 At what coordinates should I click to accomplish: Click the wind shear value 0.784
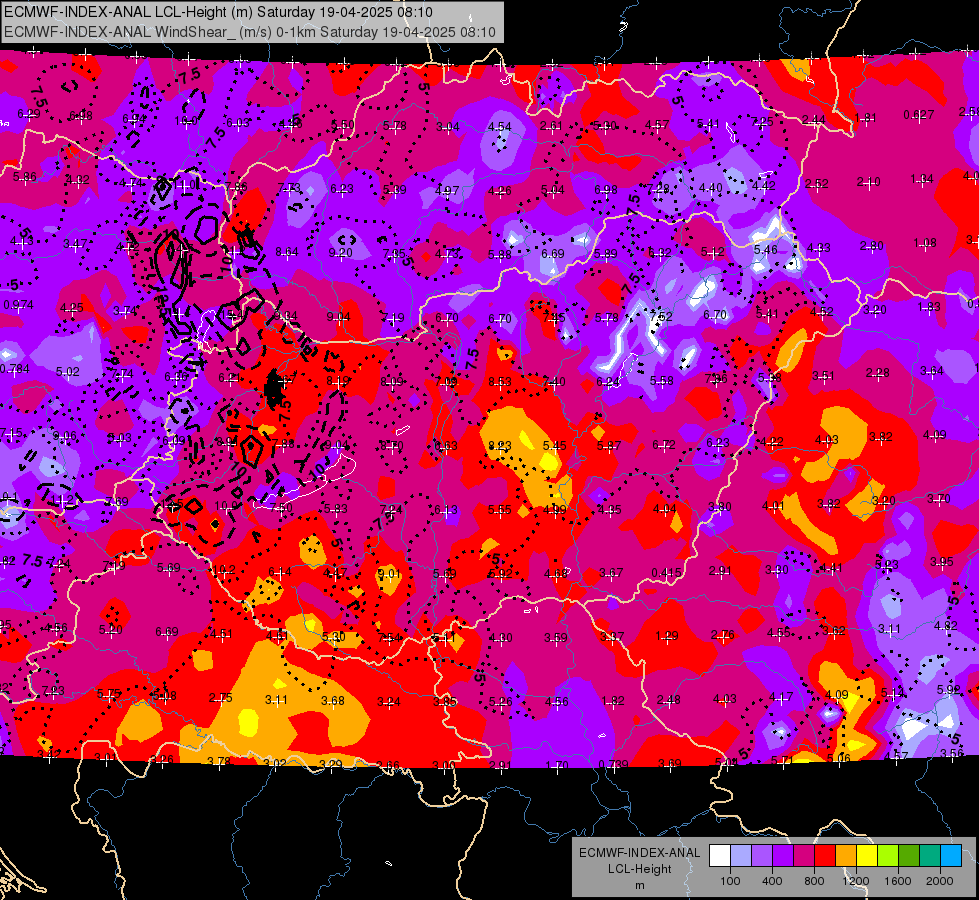(x=15, y=368)
